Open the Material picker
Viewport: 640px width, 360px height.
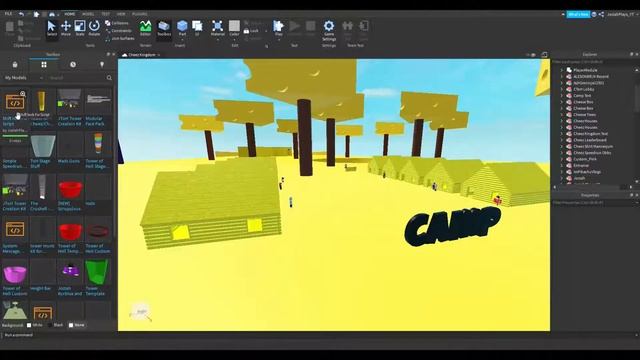pos(218,29)
